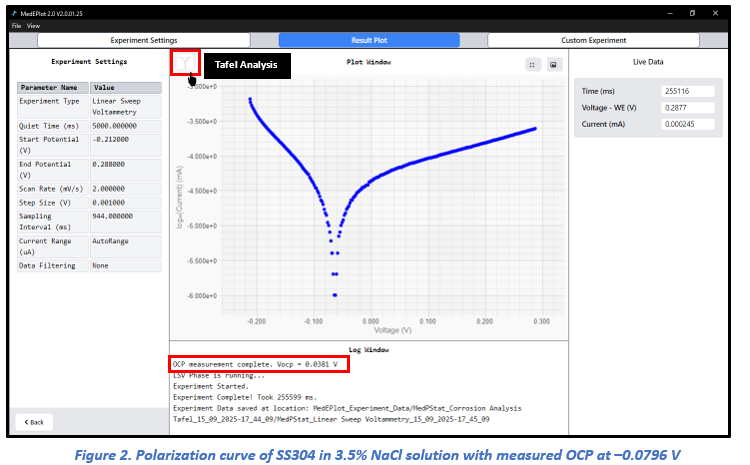Viewport: 750px width, 465px height.
Task: Go to the Custom Experiment tab
Action: tap(593, 40)
